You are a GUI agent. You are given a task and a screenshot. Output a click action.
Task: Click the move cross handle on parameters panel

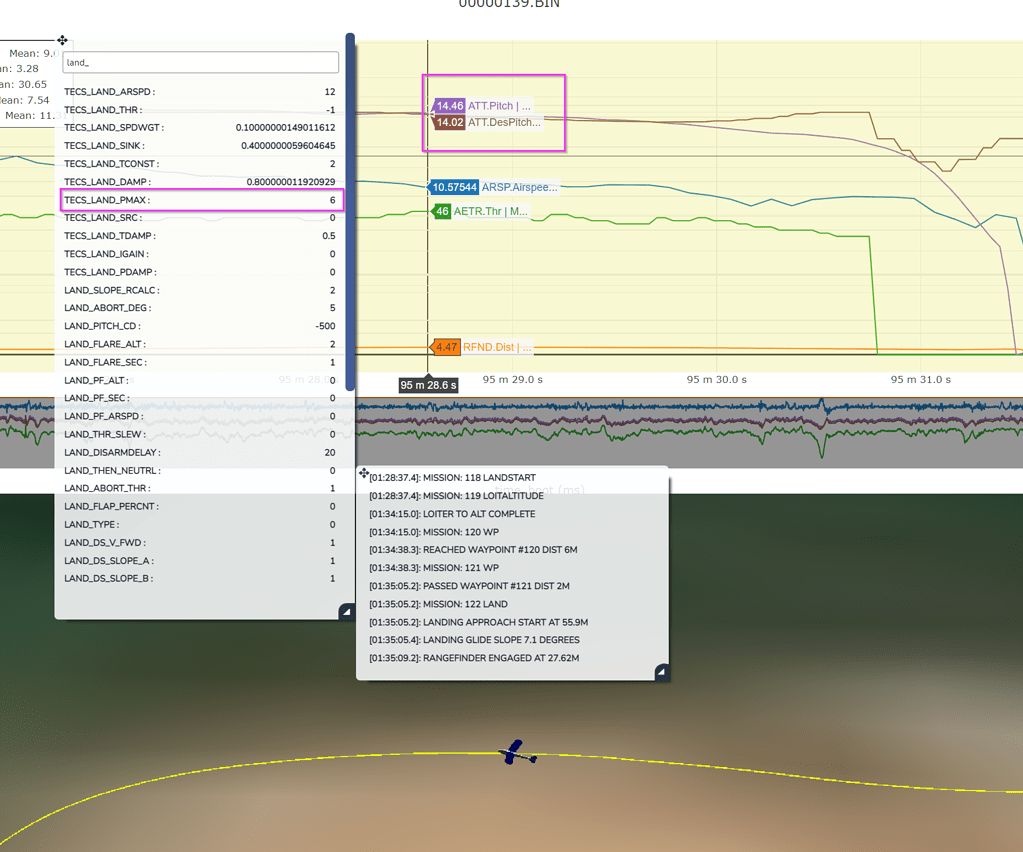(62, 41)
